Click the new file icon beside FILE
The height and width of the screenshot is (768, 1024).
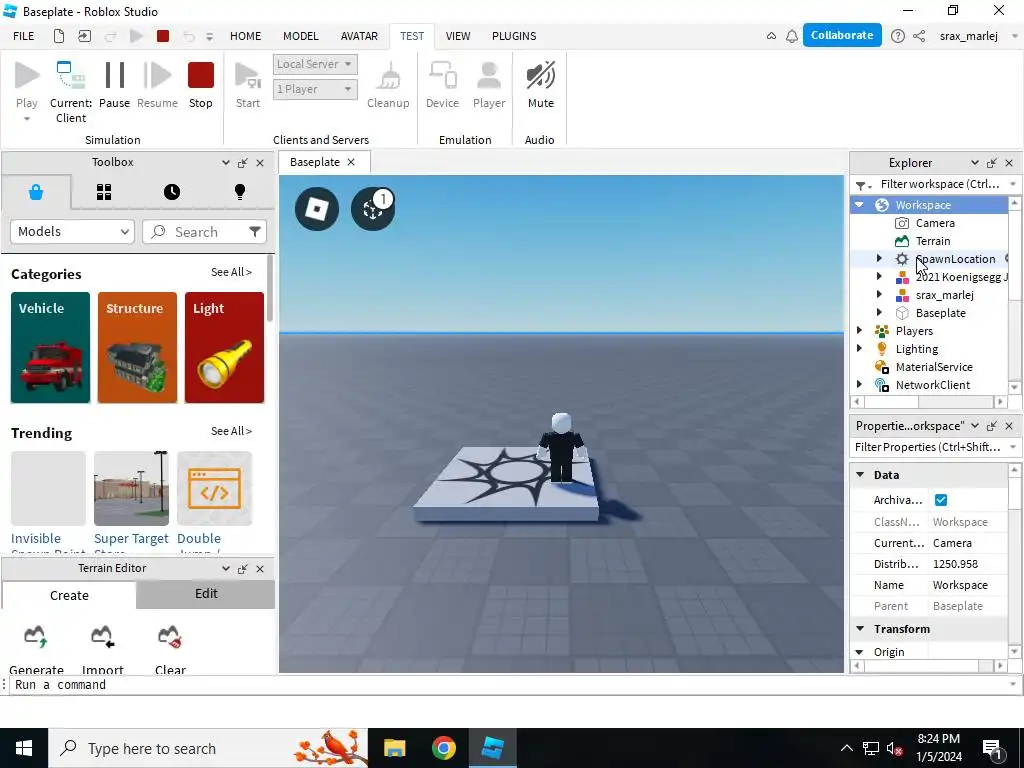59,36
